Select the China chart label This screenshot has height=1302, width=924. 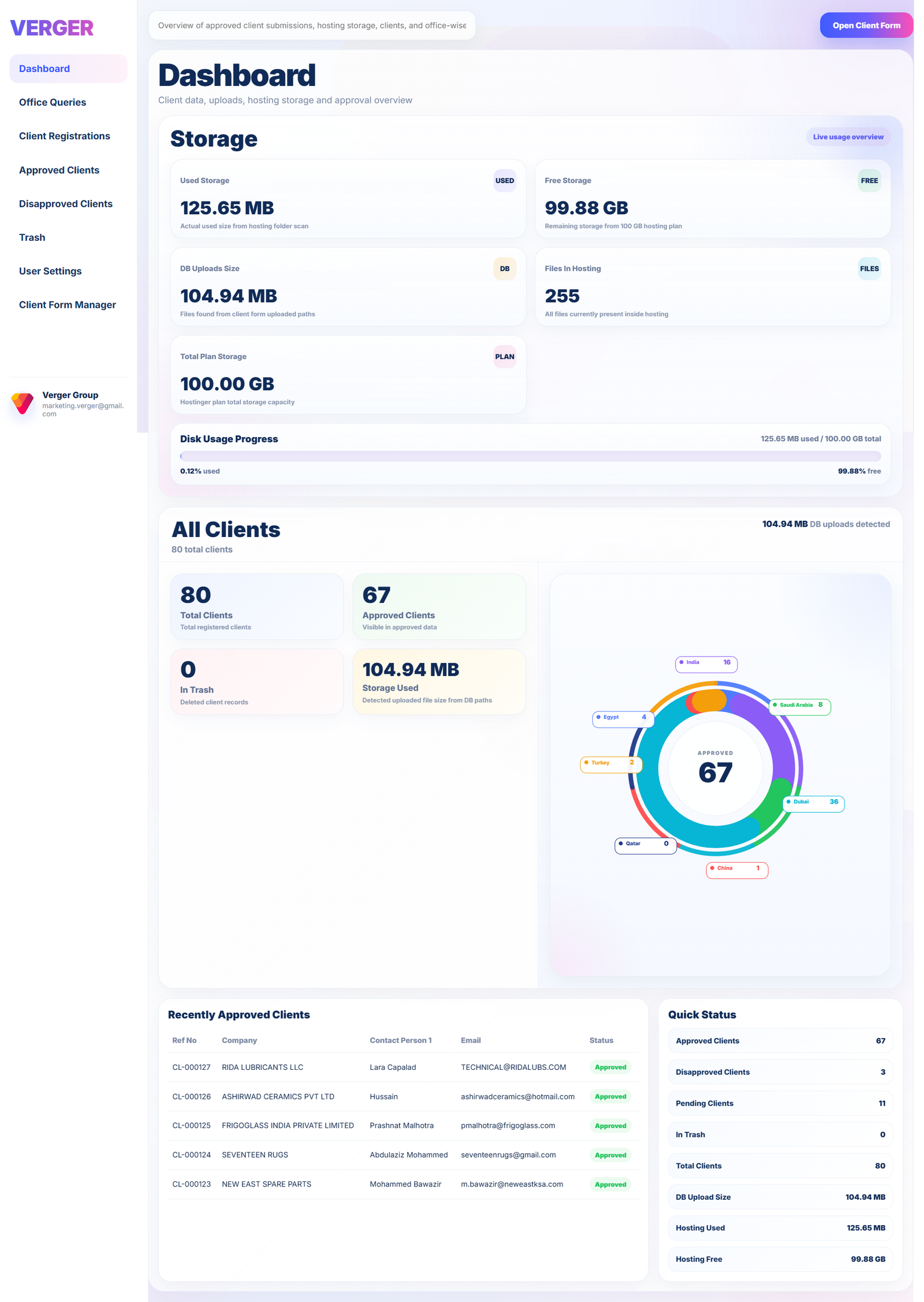(736, 870)
